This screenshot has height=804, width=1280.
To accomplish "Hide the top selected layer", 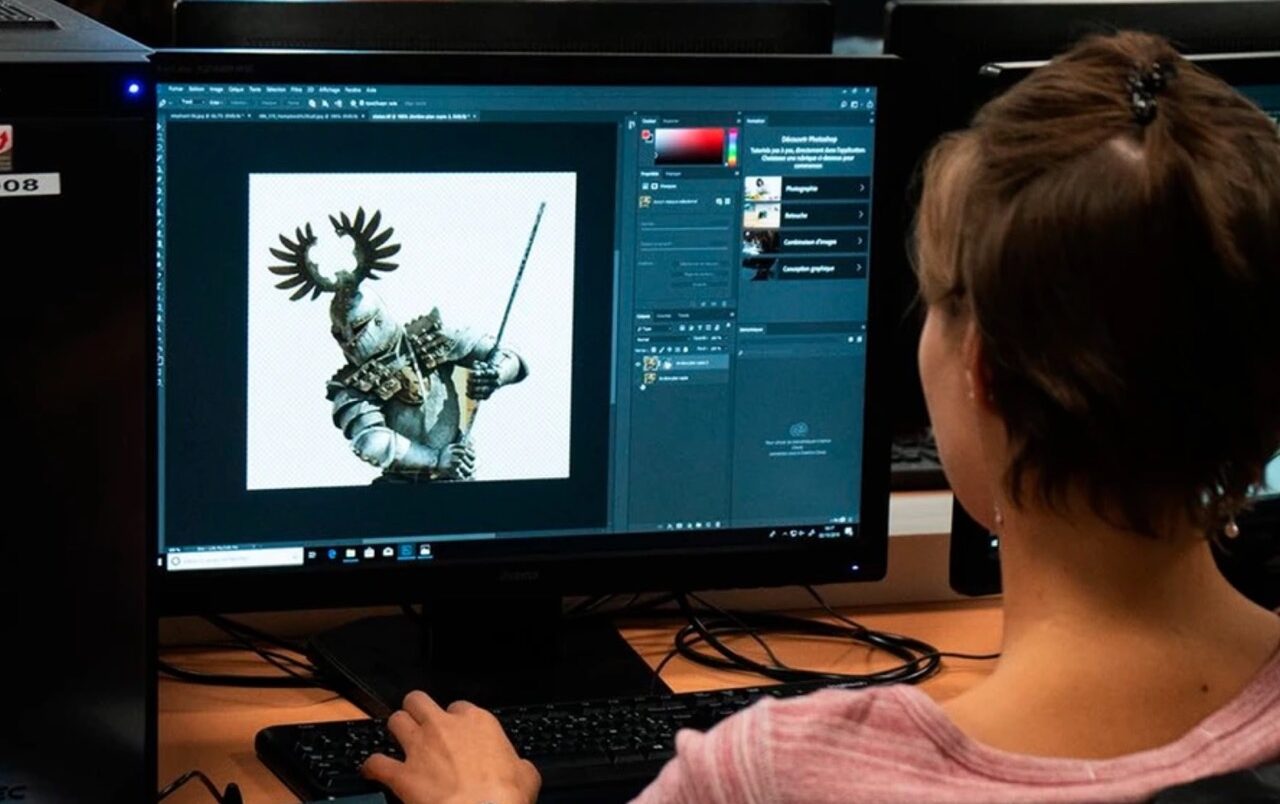I will coord(638,363).
